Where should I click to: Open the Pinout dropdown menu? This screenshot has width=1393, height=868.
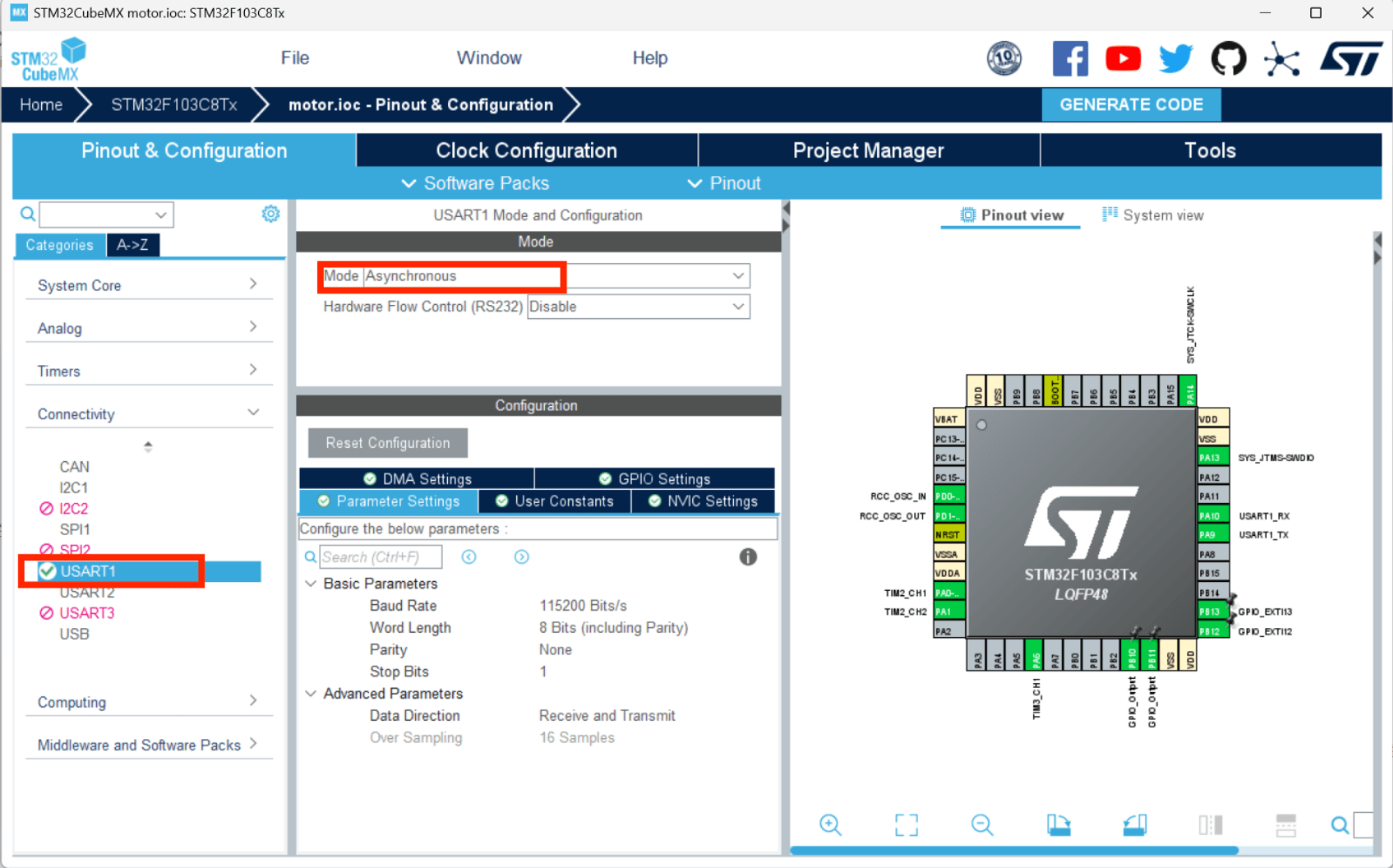coord(724,183)
